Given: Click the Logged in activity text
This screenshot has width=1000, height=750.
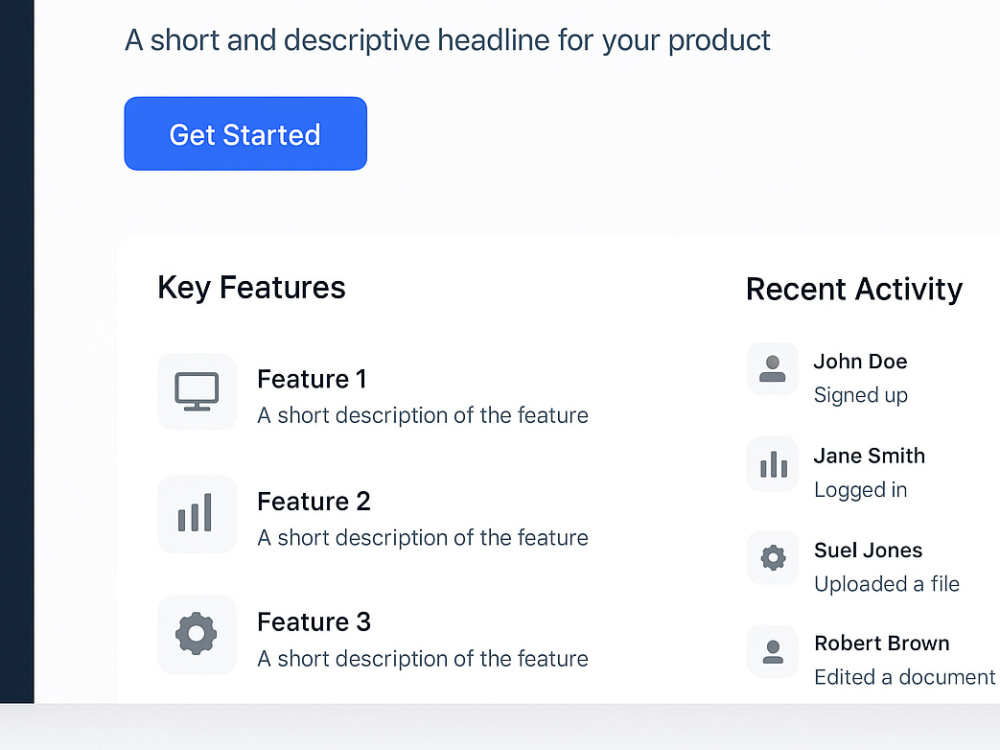Looking at the screenshot, I should click(x=860, y=490).
